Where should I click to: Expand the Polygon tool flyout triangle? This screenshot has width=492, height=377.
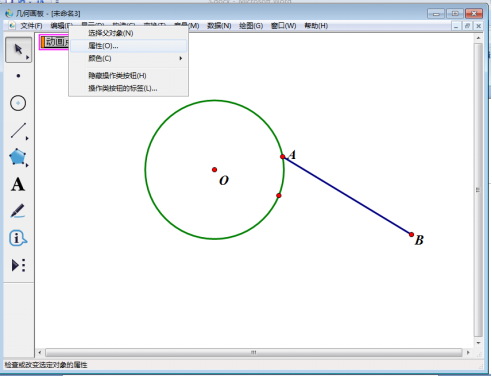pos(27,165)
